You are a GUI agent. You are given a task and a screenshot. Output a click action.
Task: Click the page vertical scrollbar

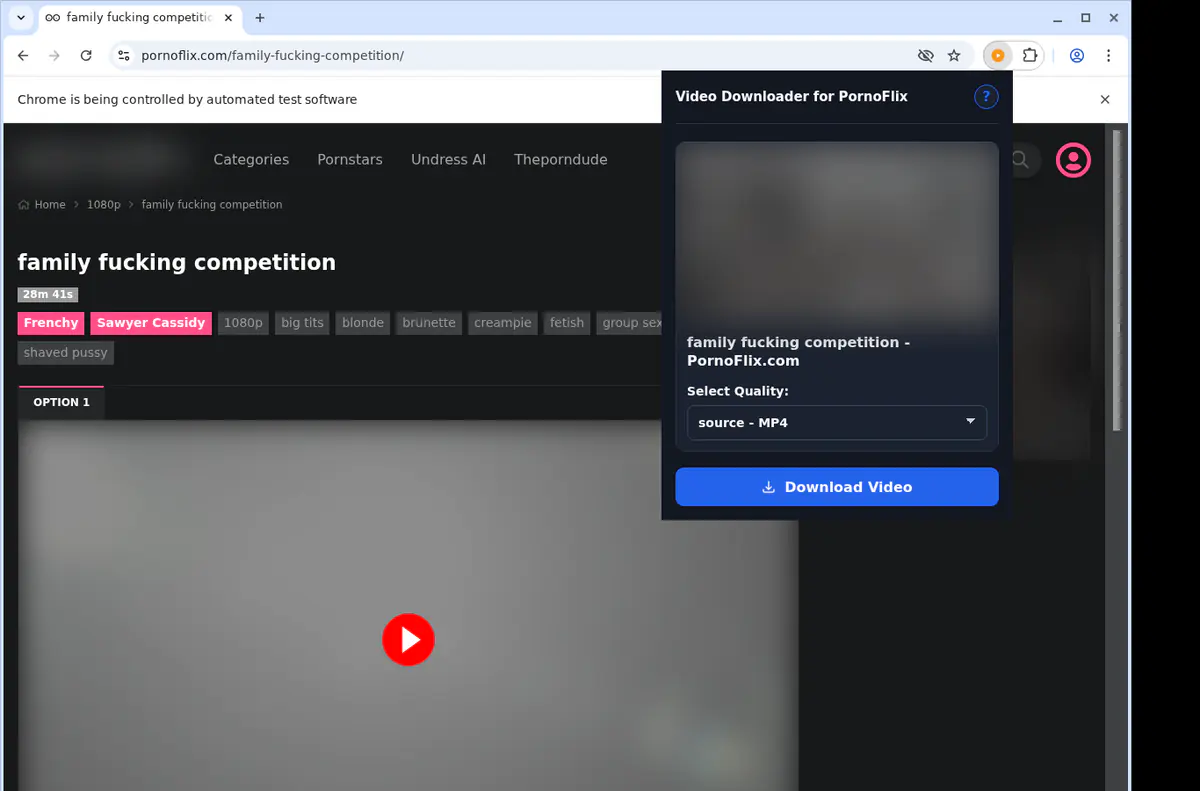tap(1118, 280)
